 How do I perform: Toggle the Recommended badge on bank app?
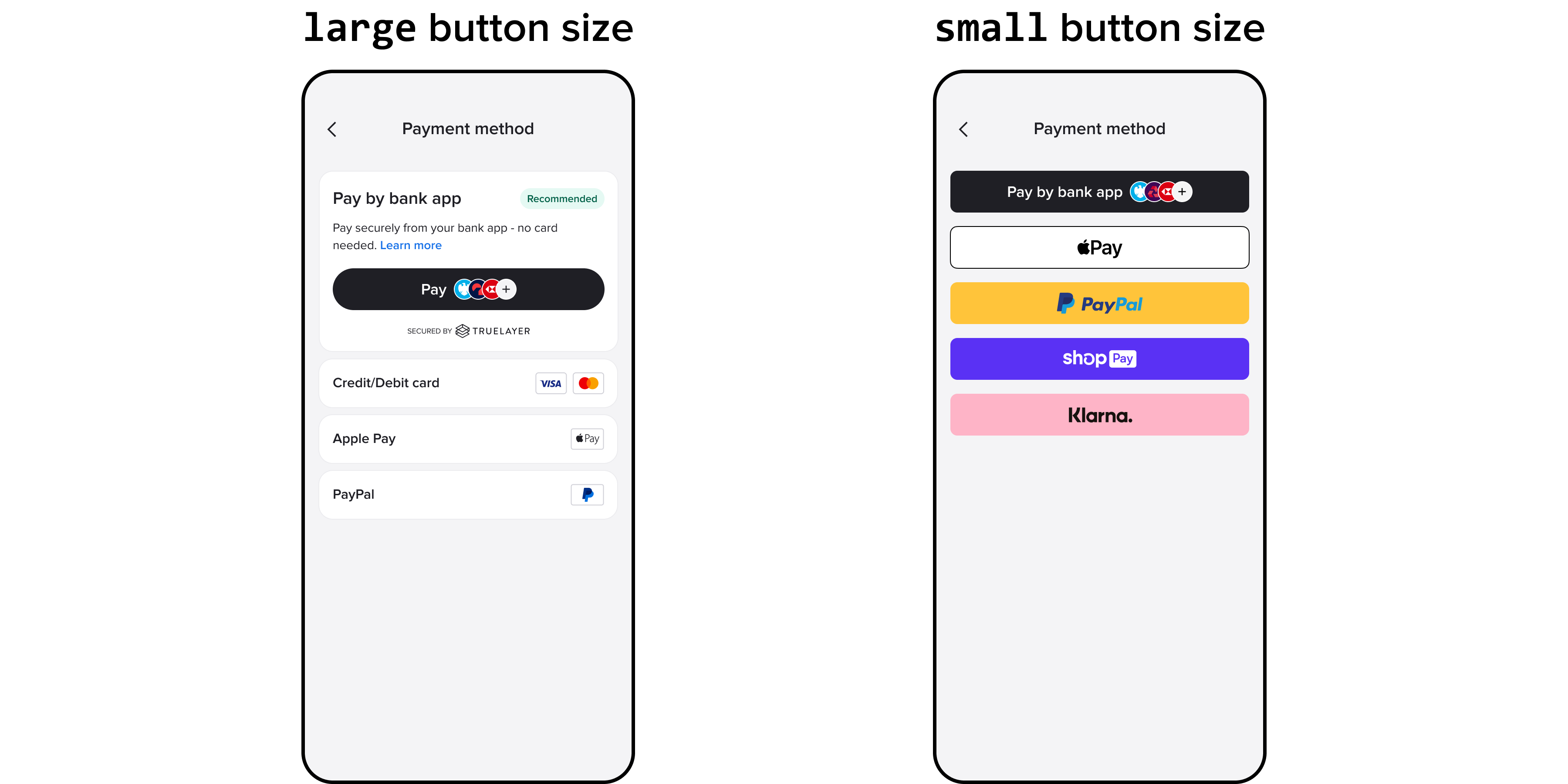(x=561, y=198)
